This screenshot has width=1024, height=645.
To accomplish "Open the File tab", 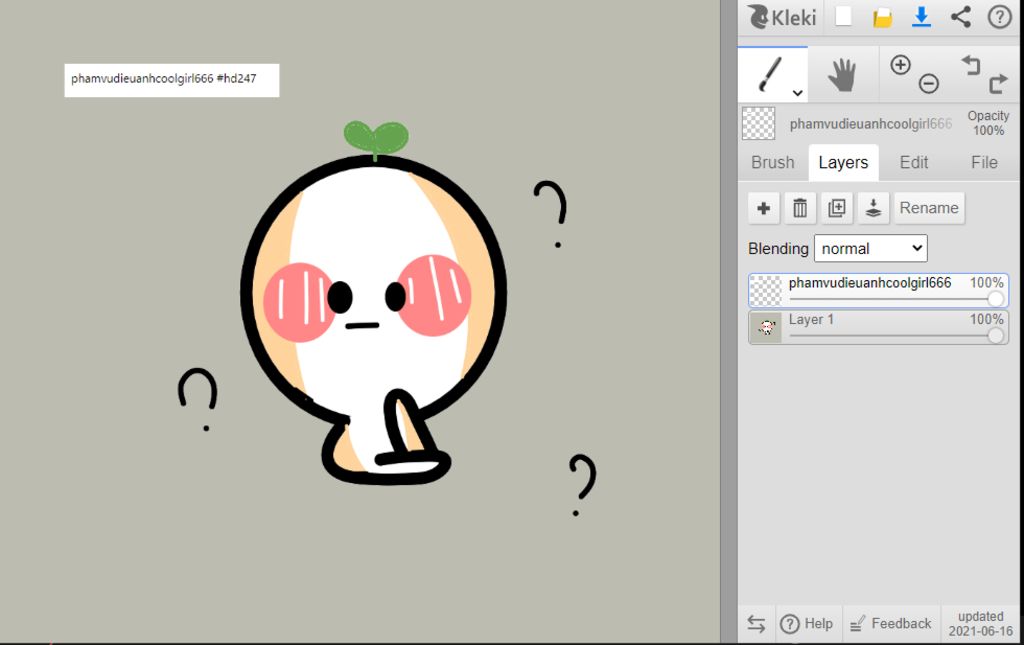I will (x=984, y=163).
